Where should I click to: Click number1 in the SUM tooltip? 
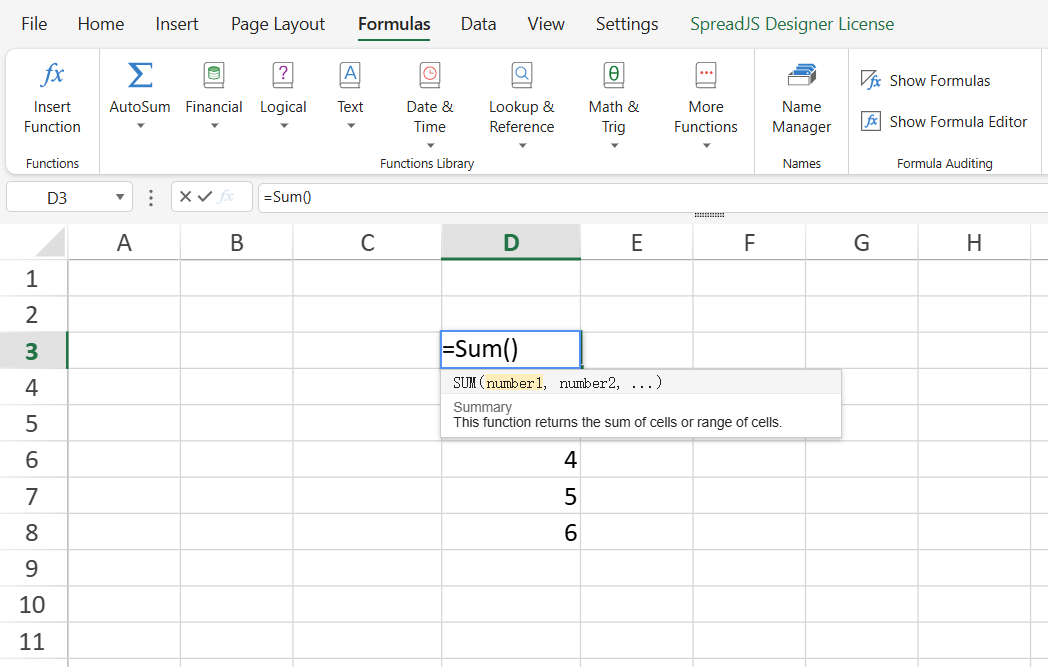[x=514, y=383]
